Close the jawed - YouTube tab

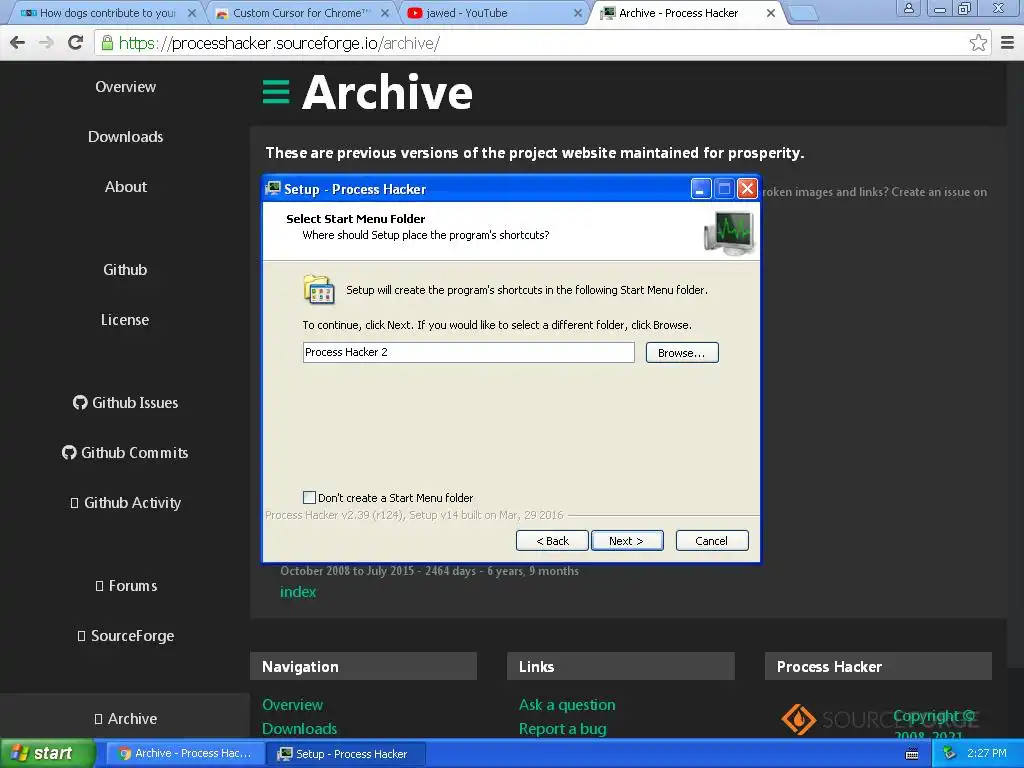click(577, 13)
